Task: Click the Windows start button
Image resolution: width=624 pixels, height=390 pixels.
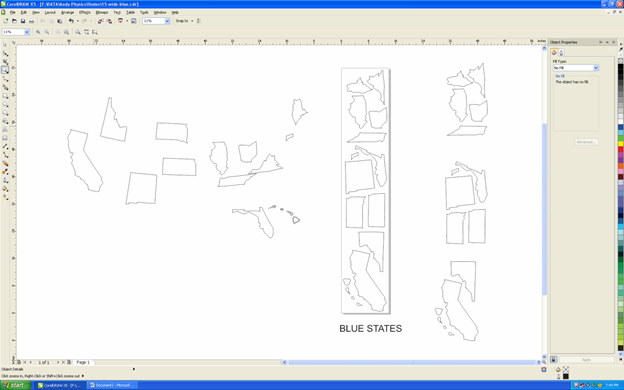Action: pos(16,385)
